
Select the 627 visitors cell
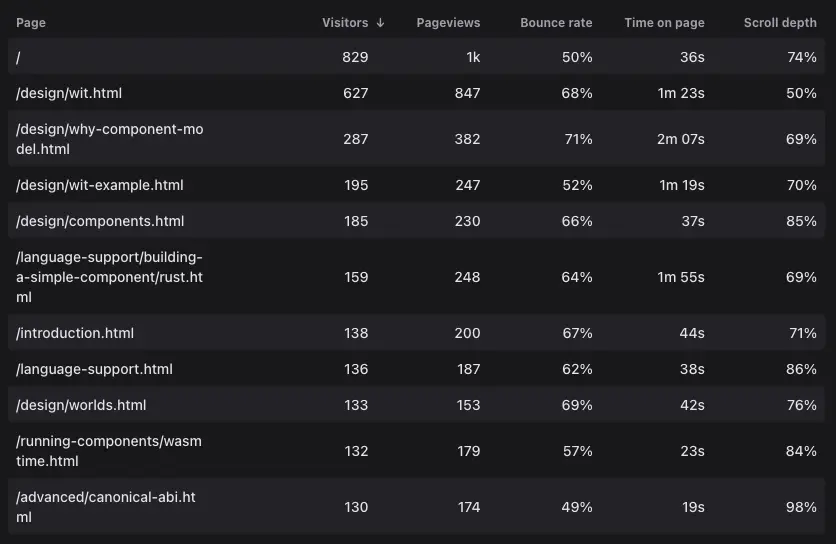356,93
